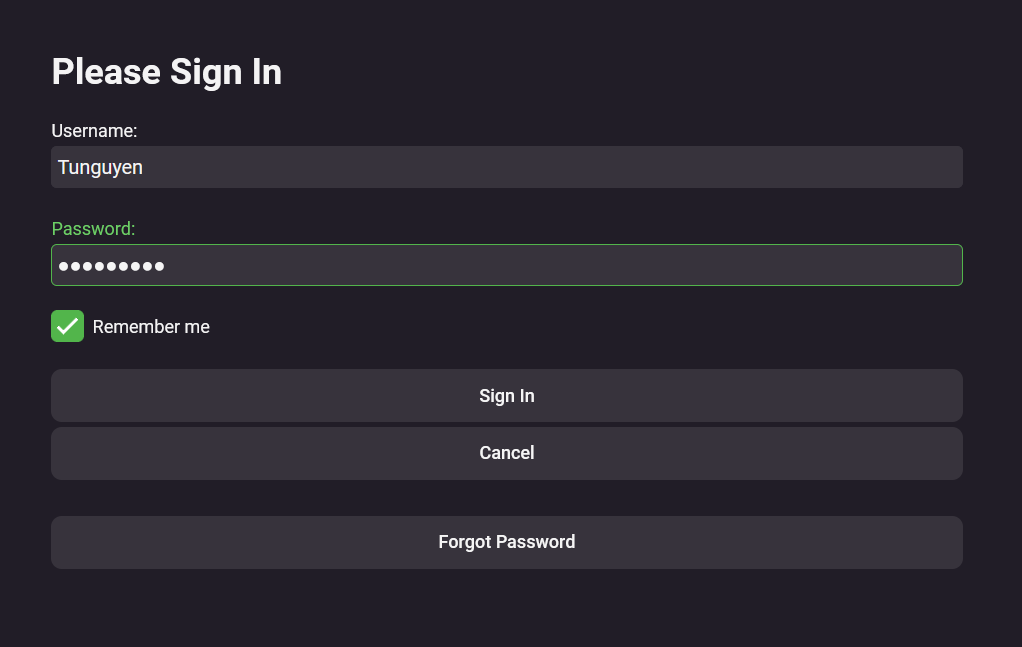Image resolution: width=1022 pixels, height=647 pixels.
Task: Submit the login form with Sign In
Action: 506,396
